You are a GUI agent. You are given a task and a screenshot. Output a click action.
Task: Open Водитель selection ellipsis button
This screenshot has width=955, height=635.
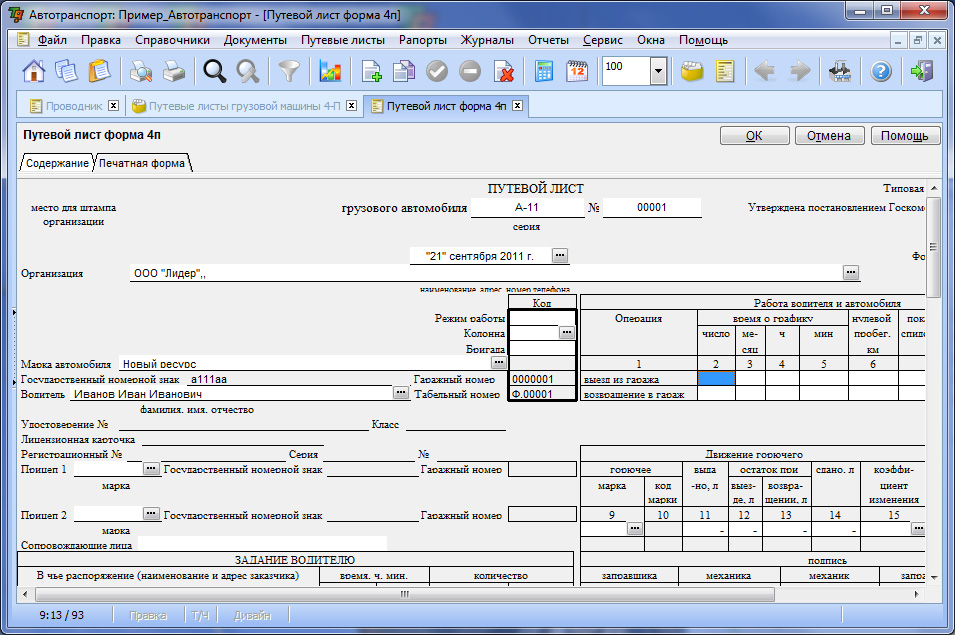pos(401,393)
